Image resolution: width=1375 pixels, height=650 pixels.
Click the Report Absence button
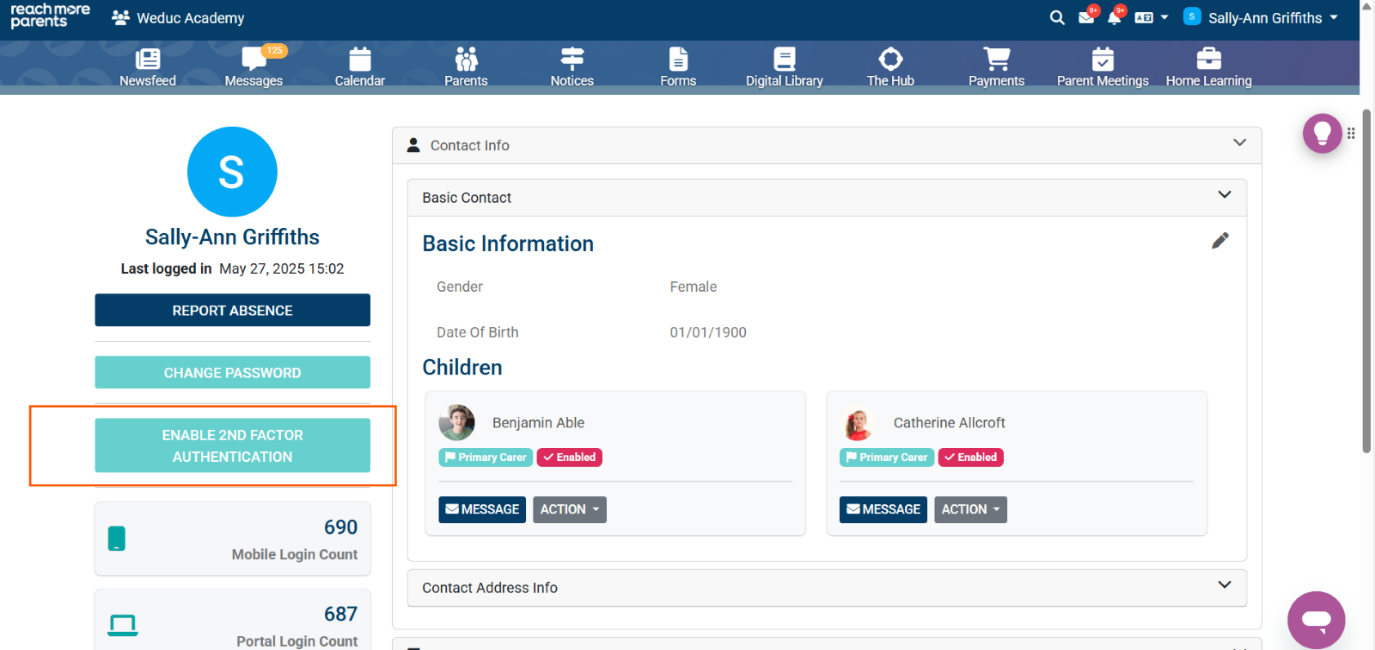point(232,310)
